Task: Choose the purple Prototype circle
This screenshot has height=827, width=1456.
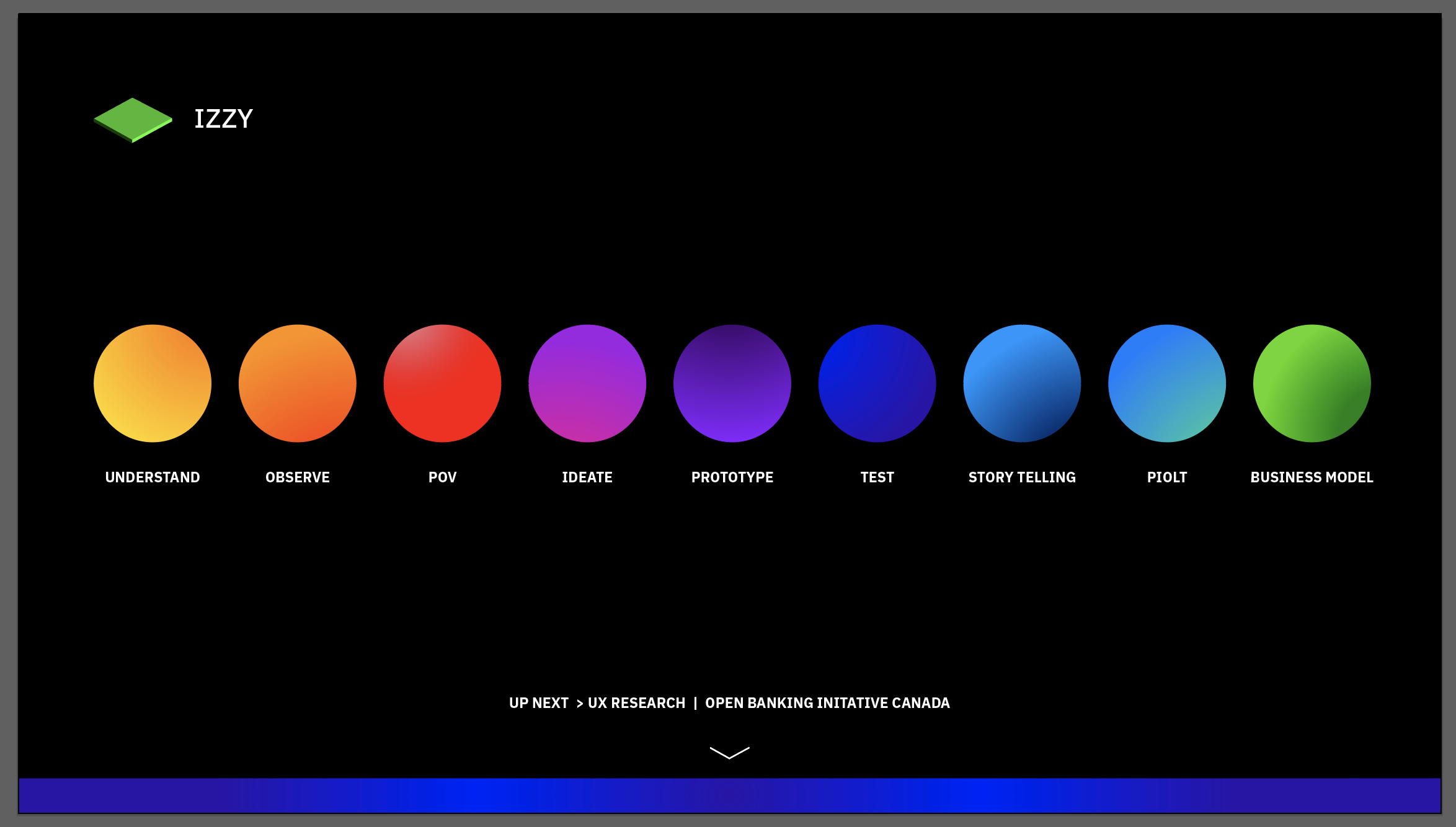Action: point(732,383)
